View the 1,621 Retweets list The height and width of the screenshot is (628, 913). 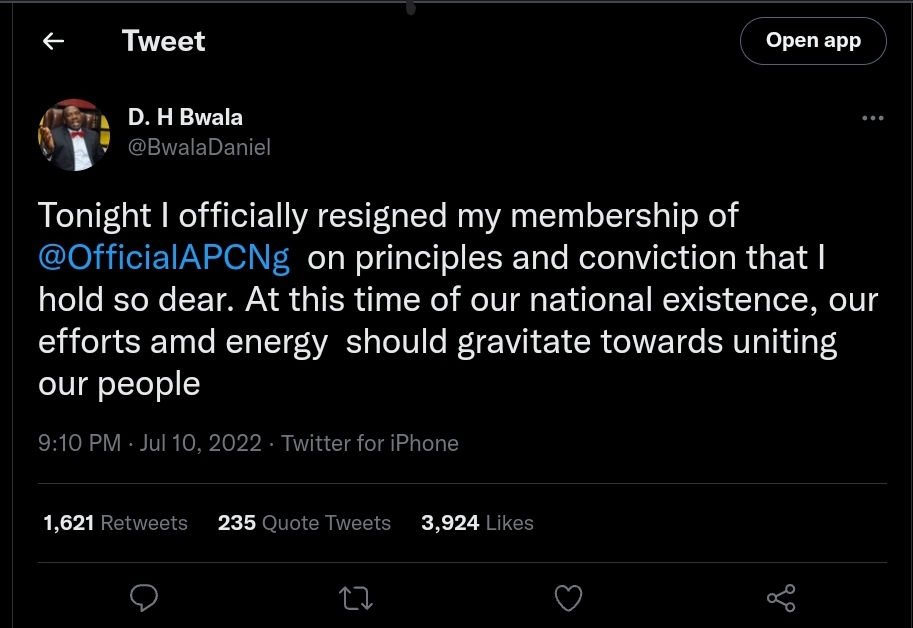[115, 523]
